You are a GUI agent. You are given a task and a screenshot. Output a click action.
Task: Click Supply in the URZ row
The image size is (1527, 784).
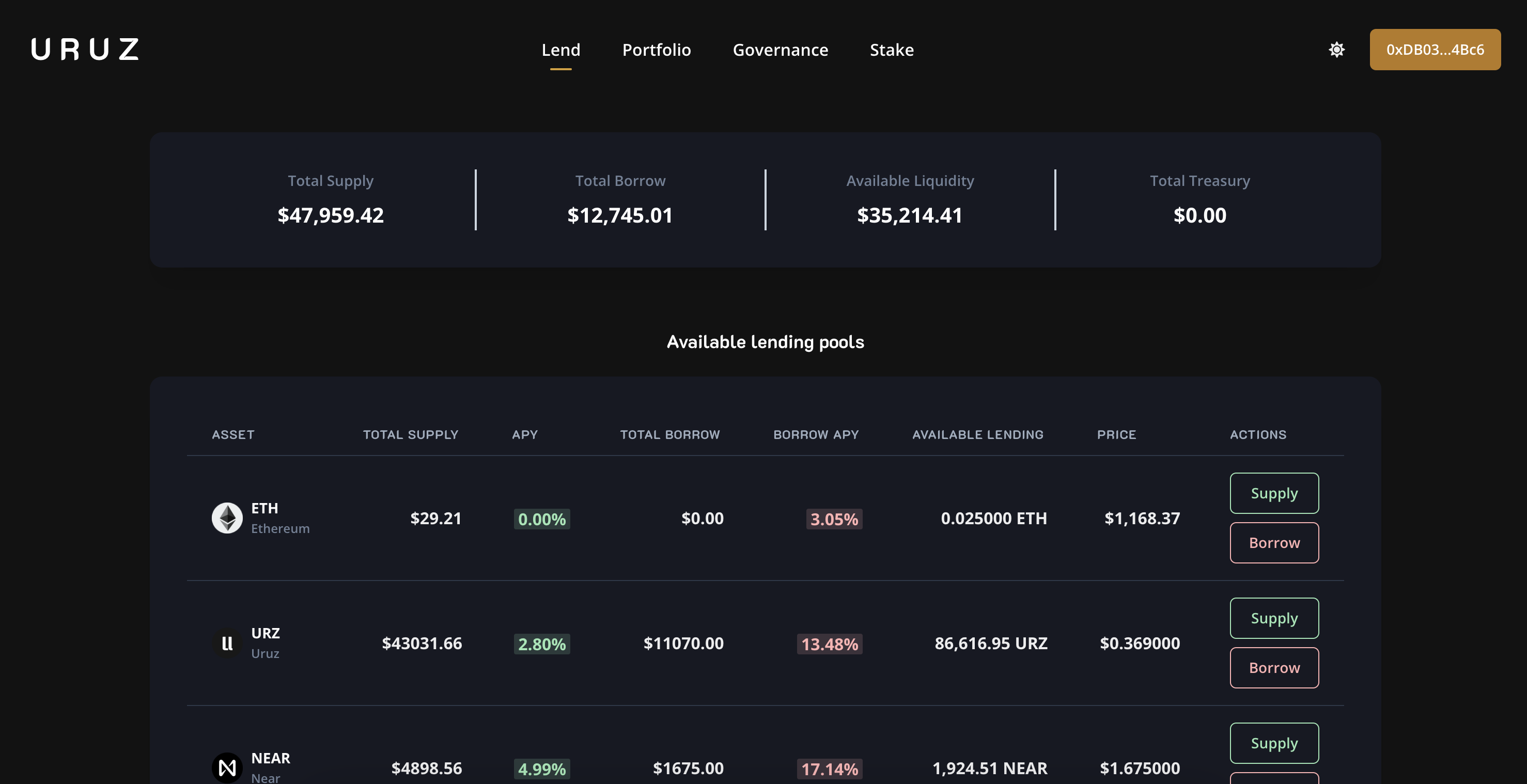pos(1274,618)
